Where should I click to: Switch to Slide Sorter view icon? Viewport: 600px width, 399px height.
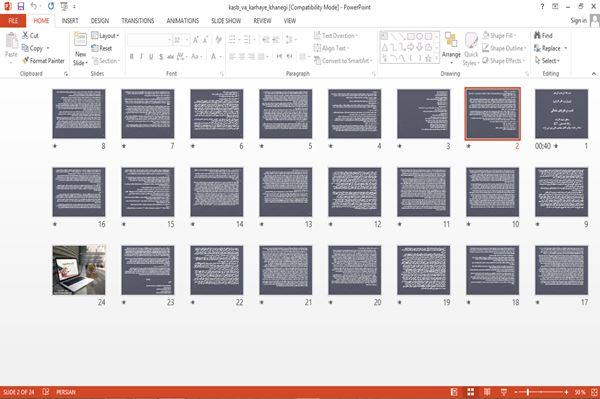(471, 392)
